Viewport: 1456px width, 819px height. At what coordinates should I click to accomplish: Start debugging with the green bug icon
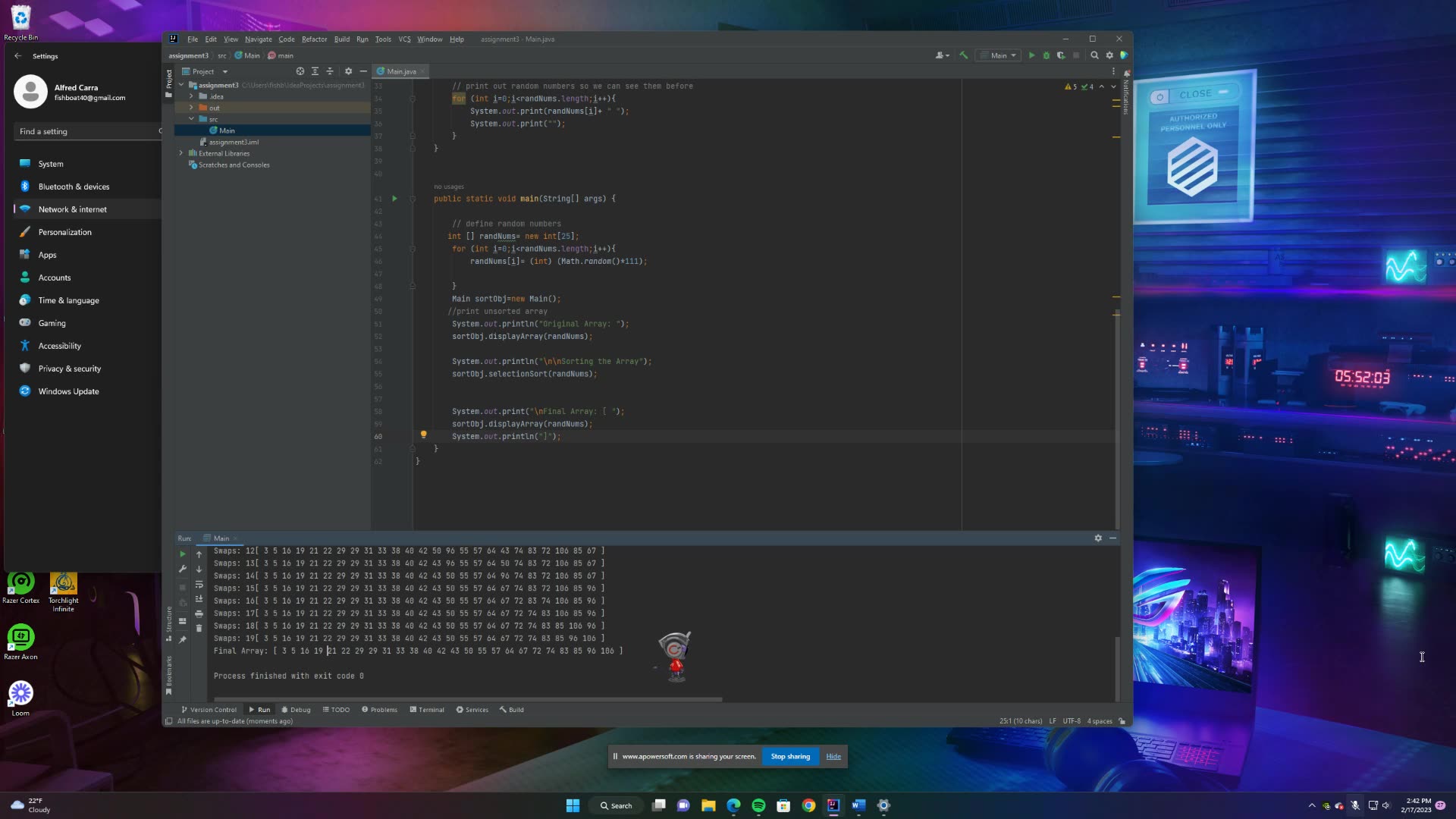[1046, 55]
